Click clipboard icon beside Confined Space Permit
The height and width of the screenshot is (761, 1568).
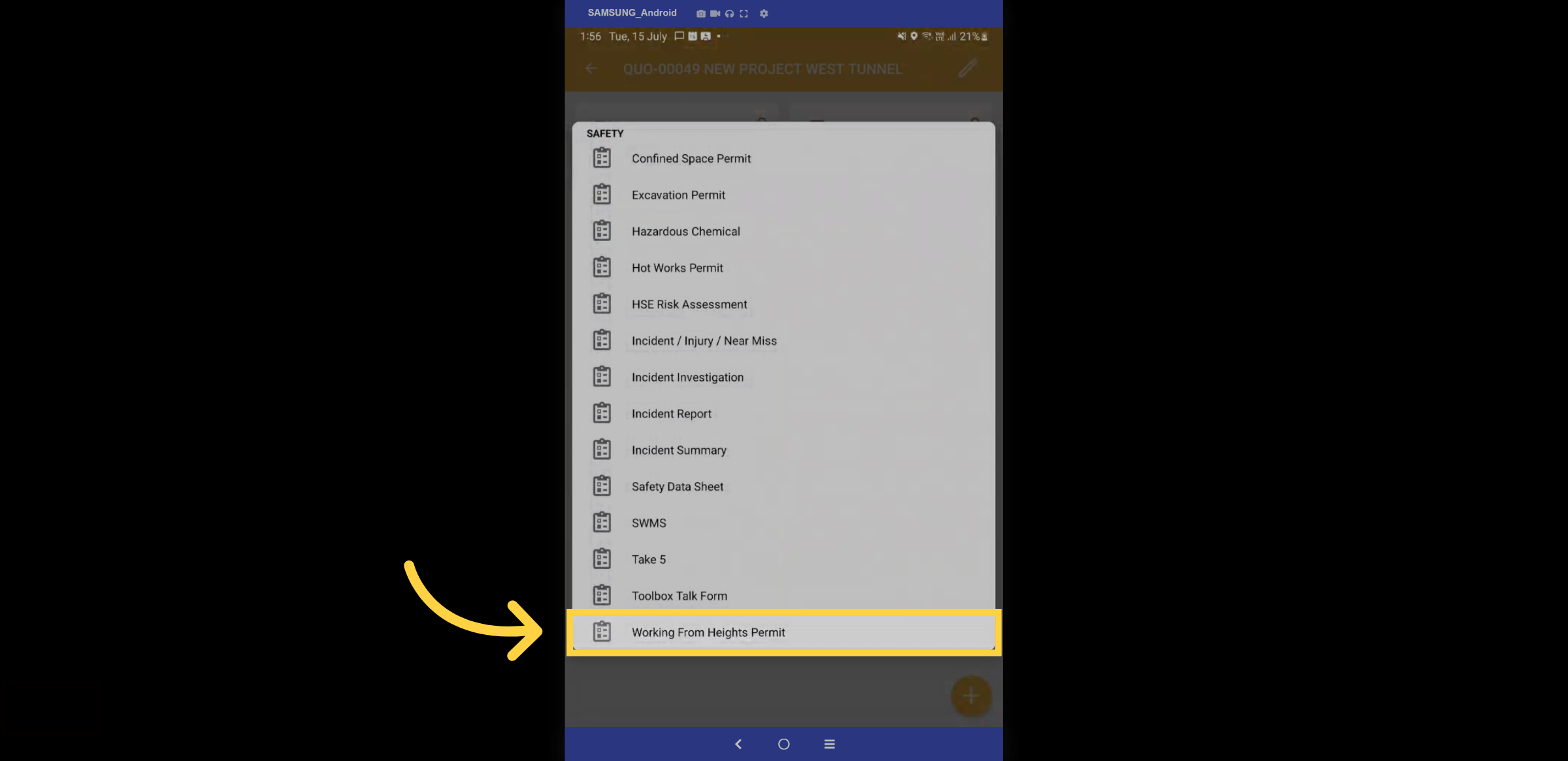pyautogui.click(x=602, y=158)
